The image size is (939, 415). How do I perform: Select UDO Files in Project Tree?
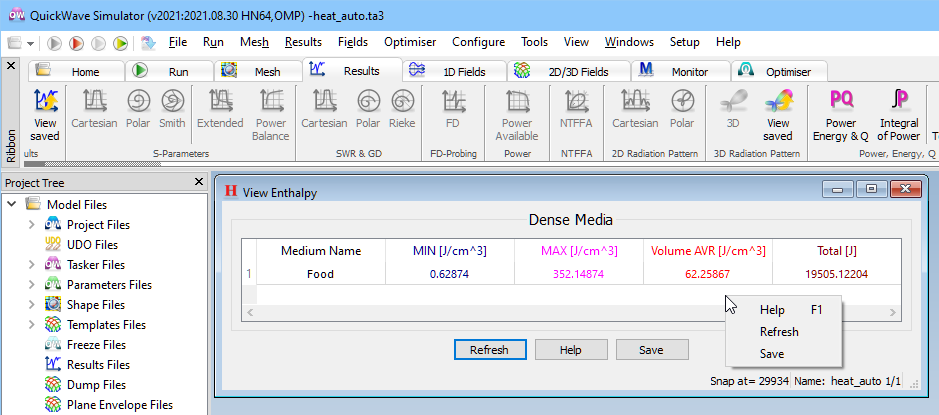coord(92,244)
